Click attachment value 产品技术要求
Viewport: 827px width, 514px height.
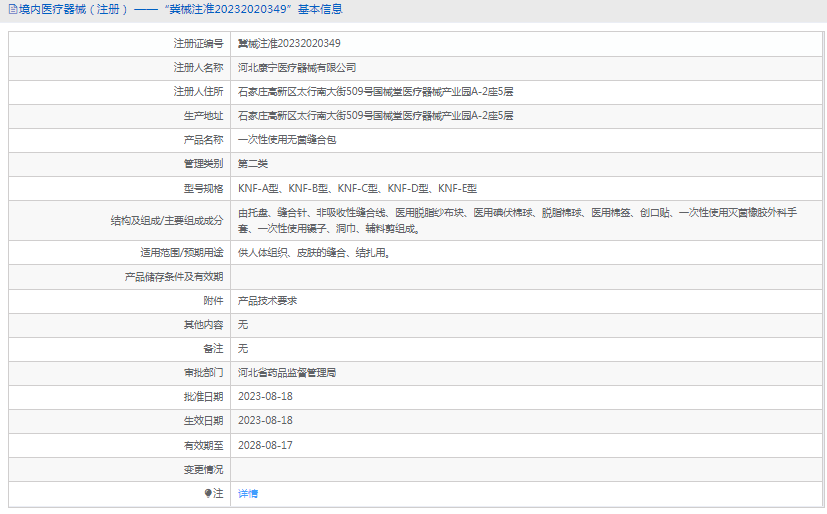tap(267, 301)
